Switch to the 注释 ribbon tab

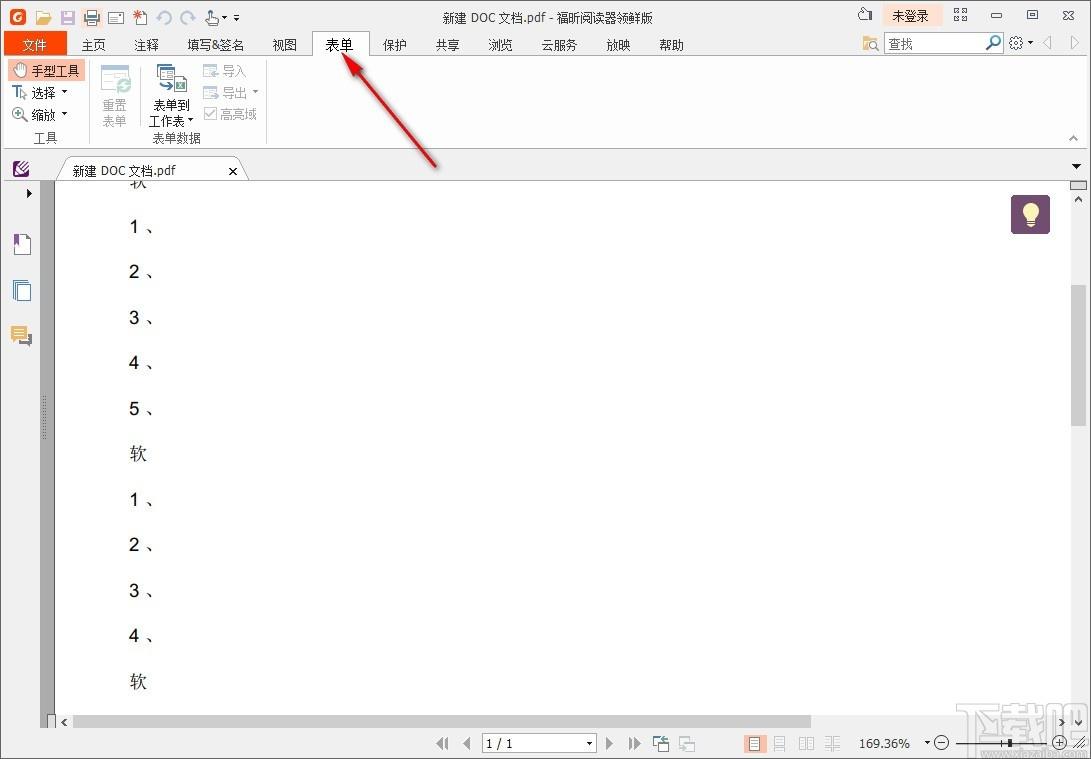tap(146, 45)
